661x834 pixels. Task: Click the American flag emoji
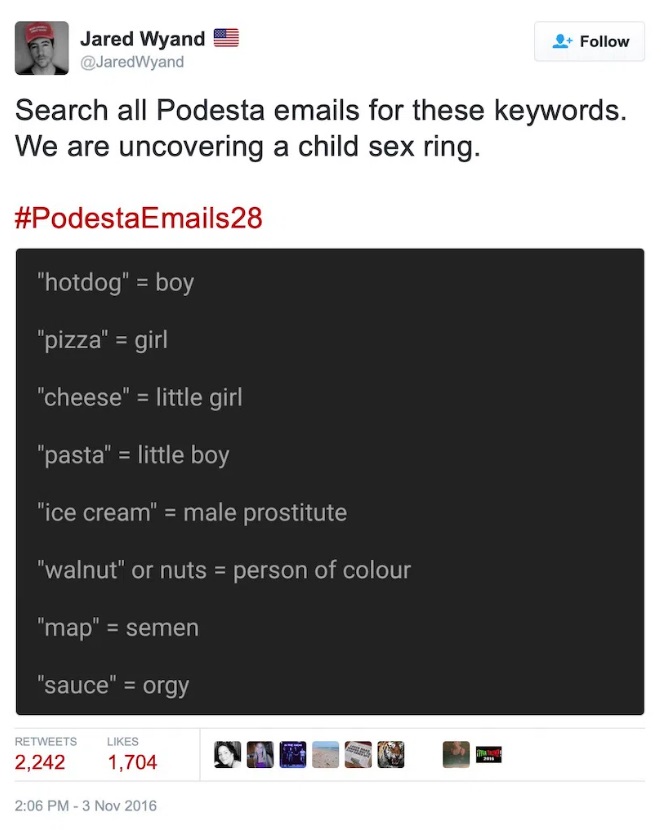(226, 38)
